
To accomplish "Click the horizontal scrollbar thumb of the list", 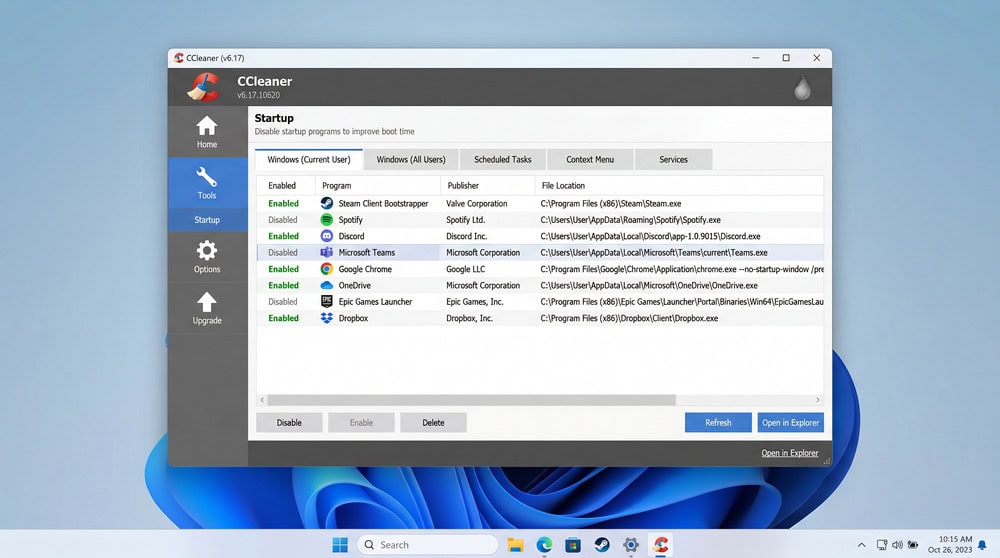I will tap(471, 400).
